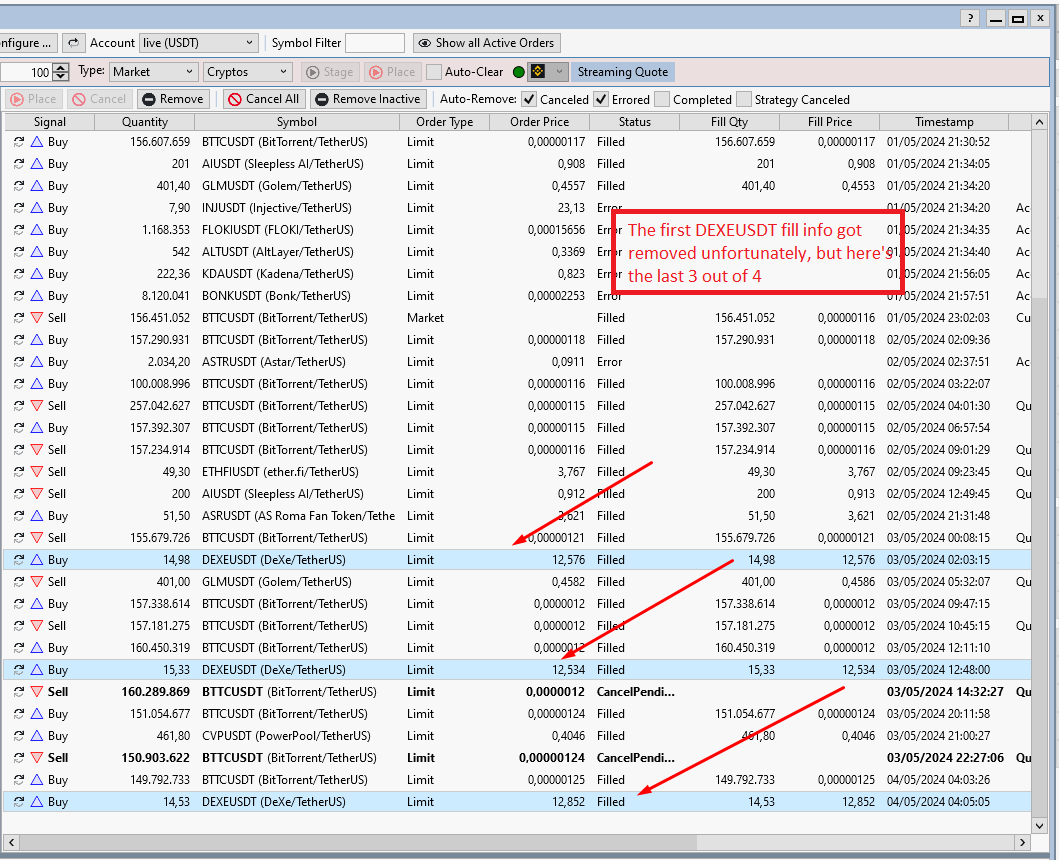Open the order Type Market dropdown

[x=154, y=72]
